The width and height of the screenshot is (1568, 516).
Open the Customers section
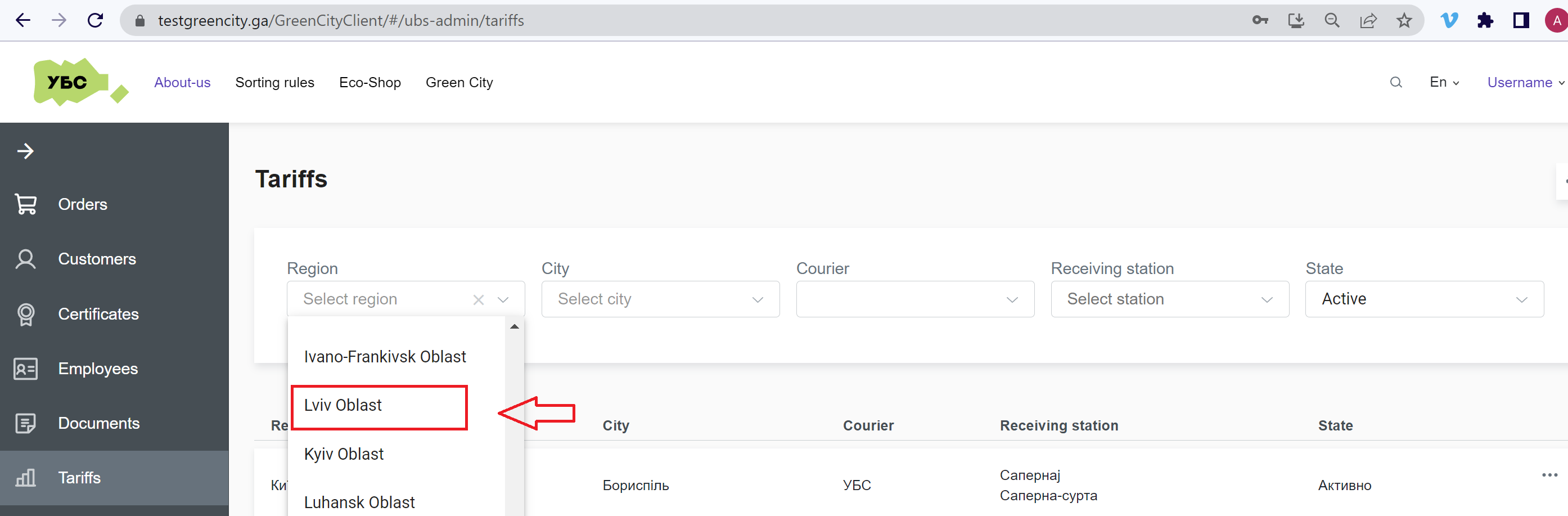[97, 258]
